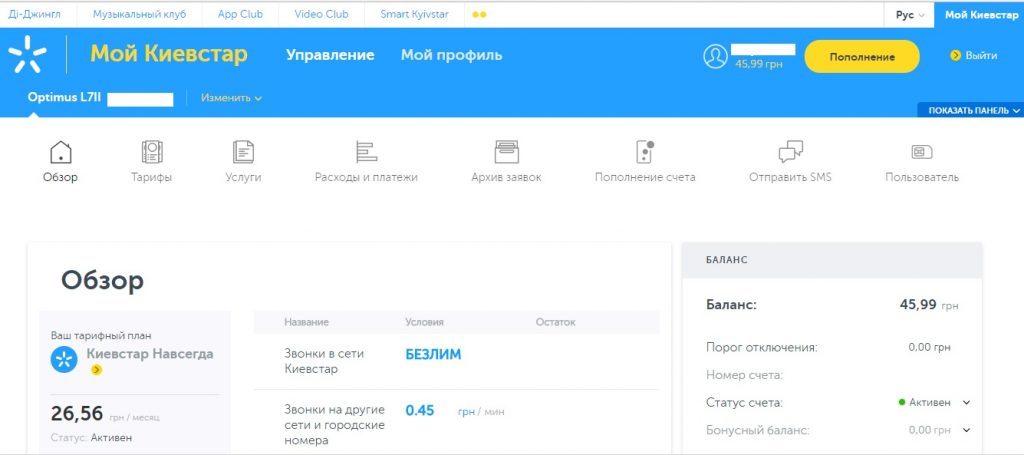Click the user profile avatar icon
The image size is (1024, 455).
click(x=715, y=56)
